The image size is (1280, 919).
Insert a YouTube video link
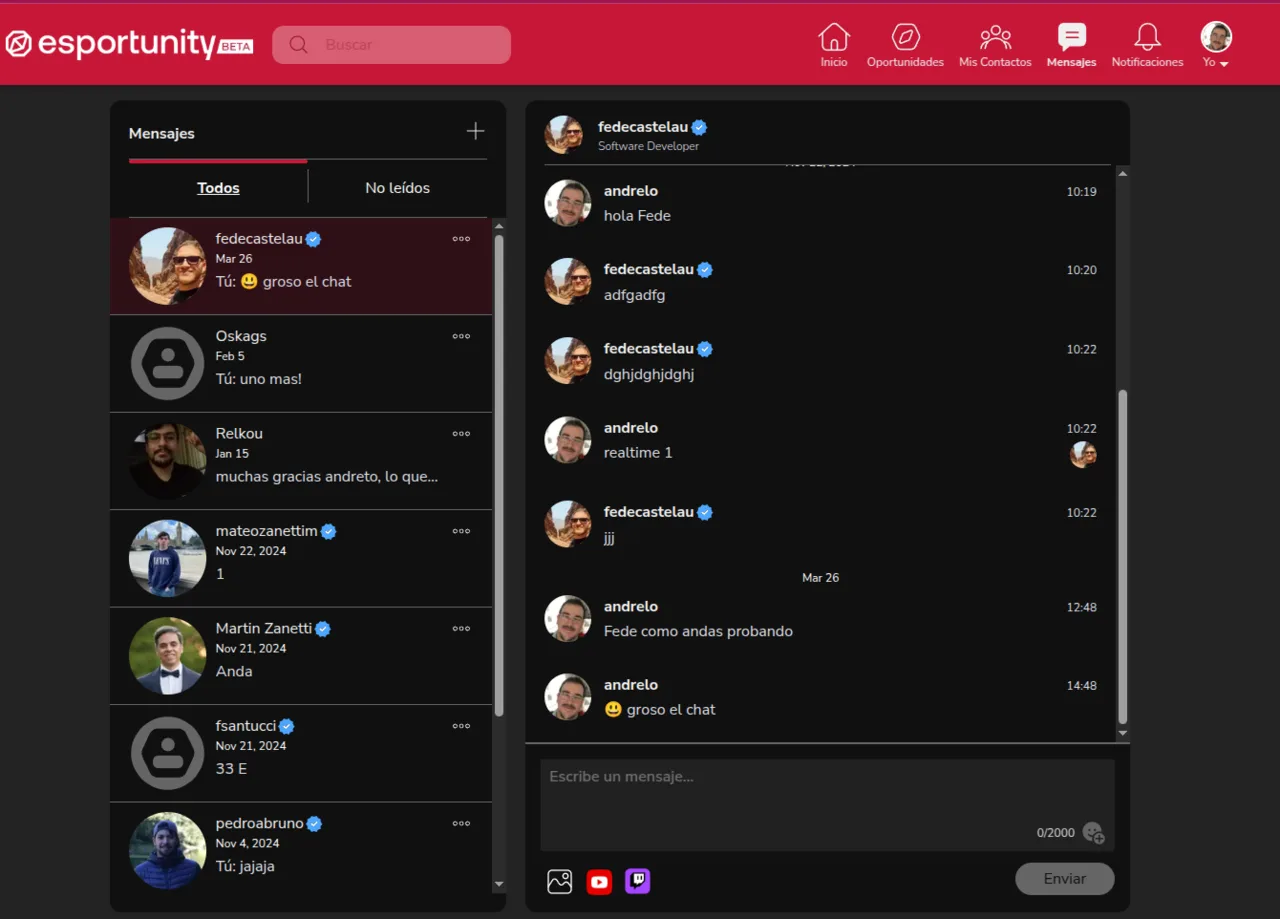pyautogui.click(x=599, y=881)
